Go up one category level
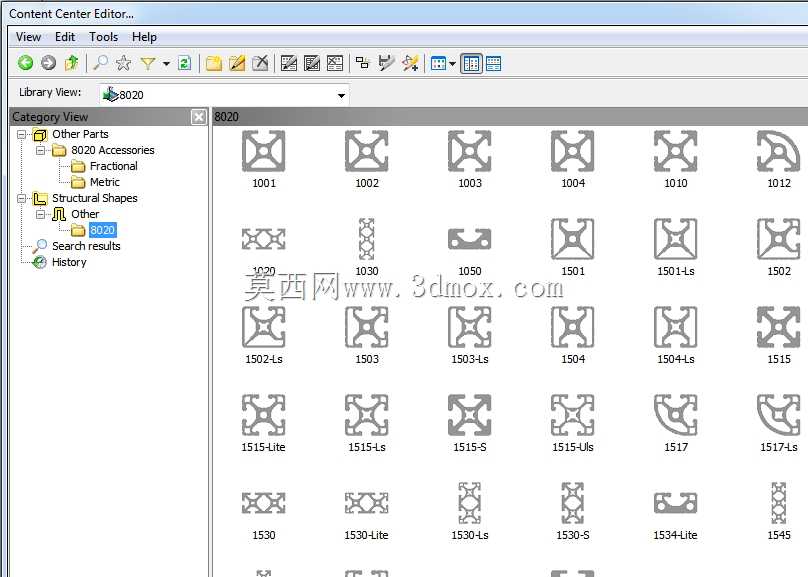 pyautogui.click(x=72, y=63)
